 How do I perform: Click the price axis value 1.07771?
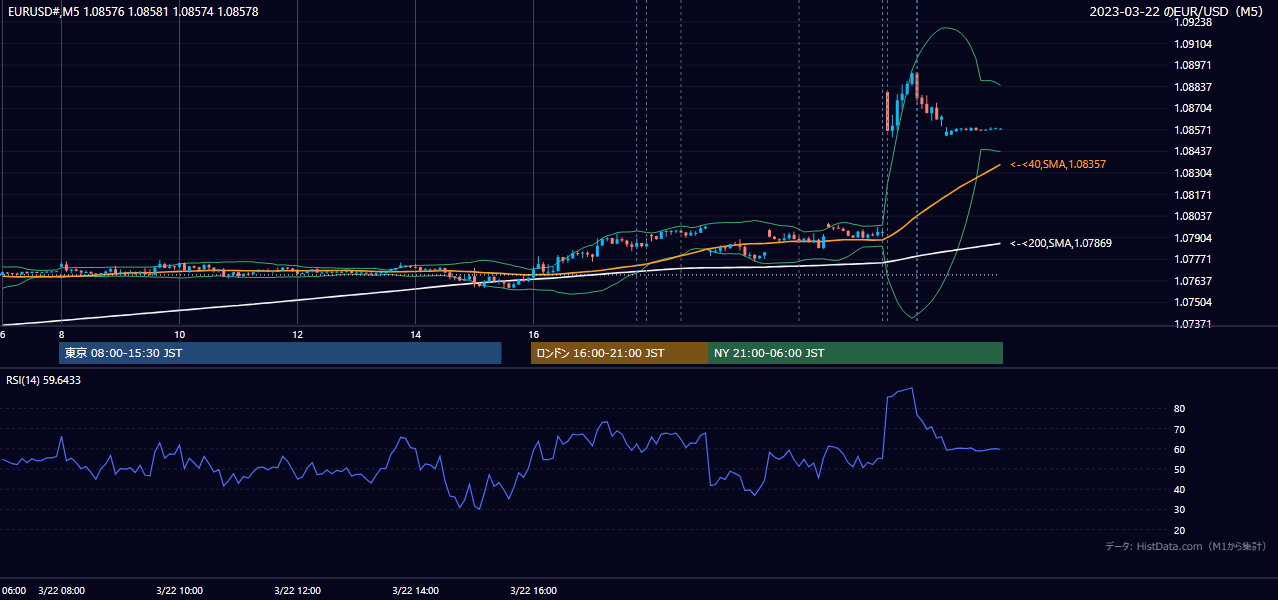1193,259
